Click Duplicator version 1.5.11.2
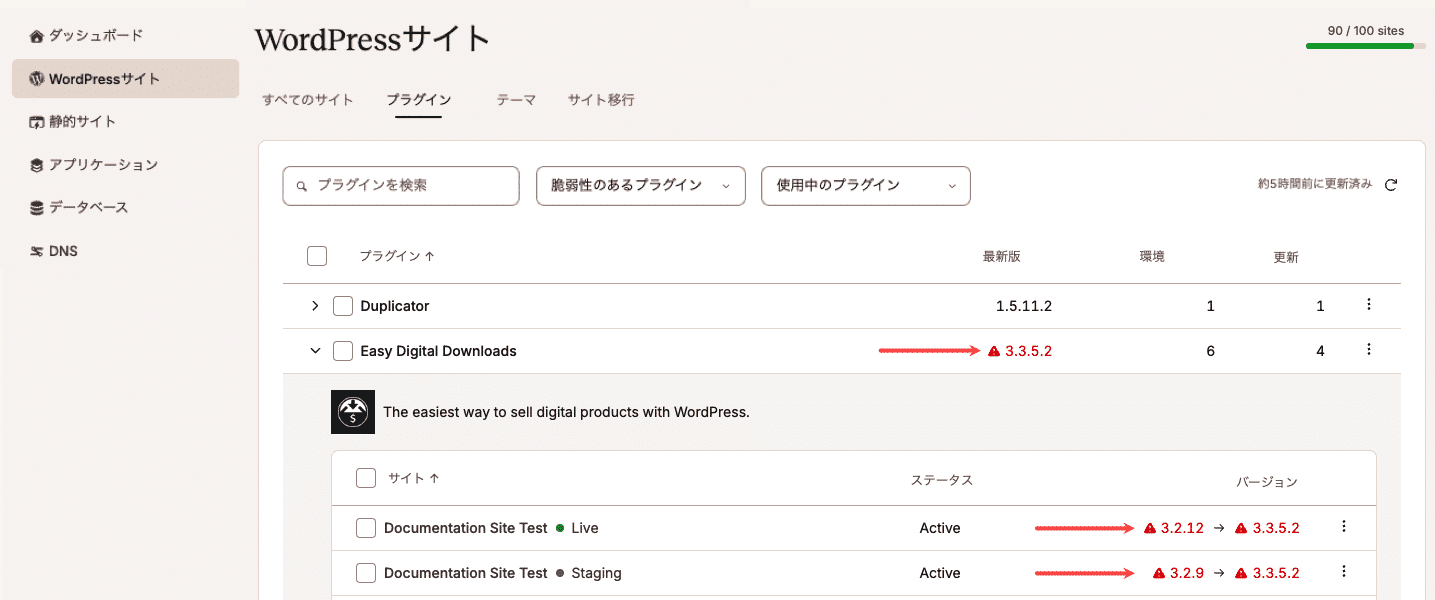Image resolution: width=1435 pixels, height=600 pixels. [x=1024, y=306]
